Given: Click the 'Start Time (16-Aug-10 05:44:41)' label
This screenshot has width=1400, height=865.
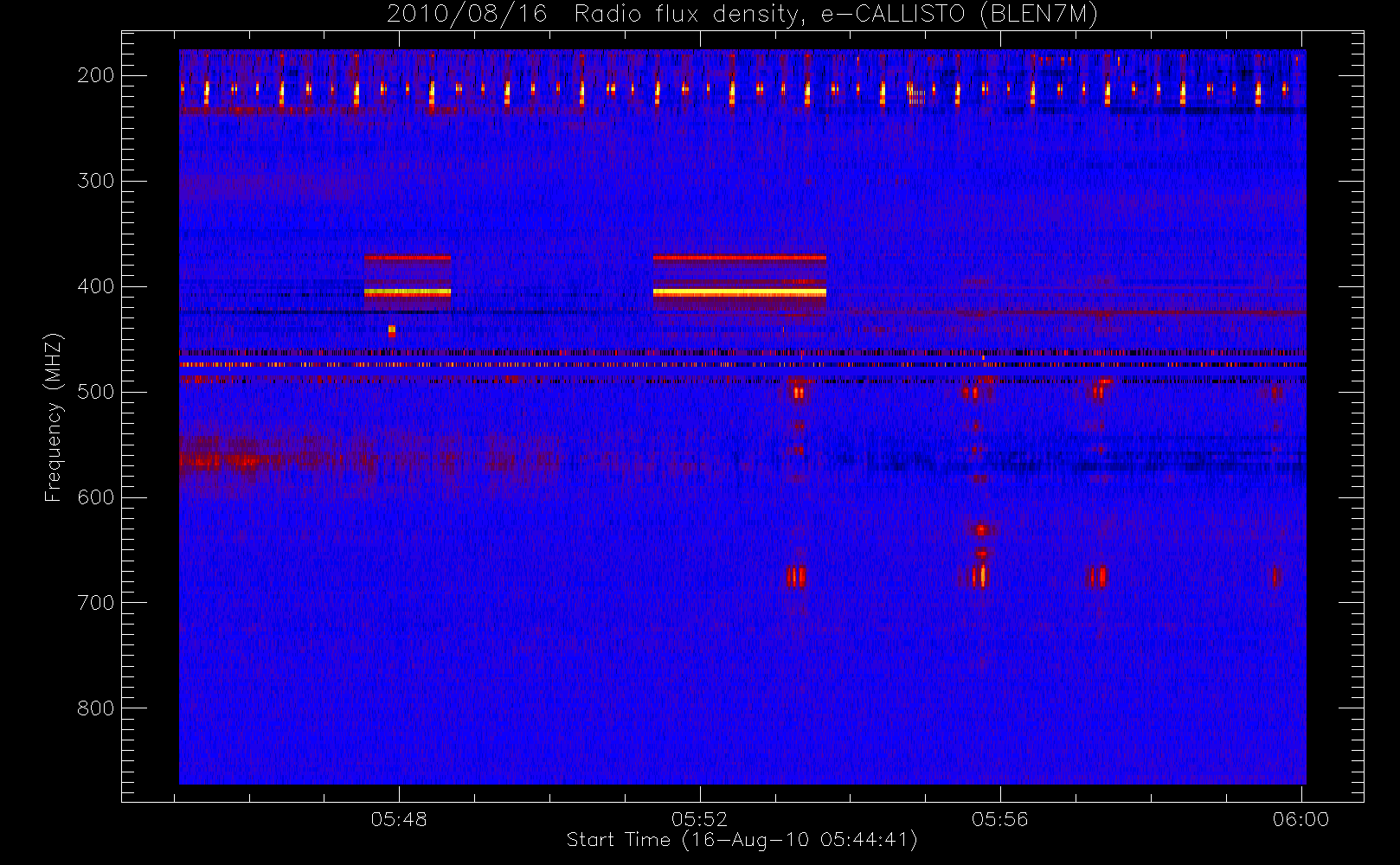Looking at the screenshot, I should click(x=742, y=840).
